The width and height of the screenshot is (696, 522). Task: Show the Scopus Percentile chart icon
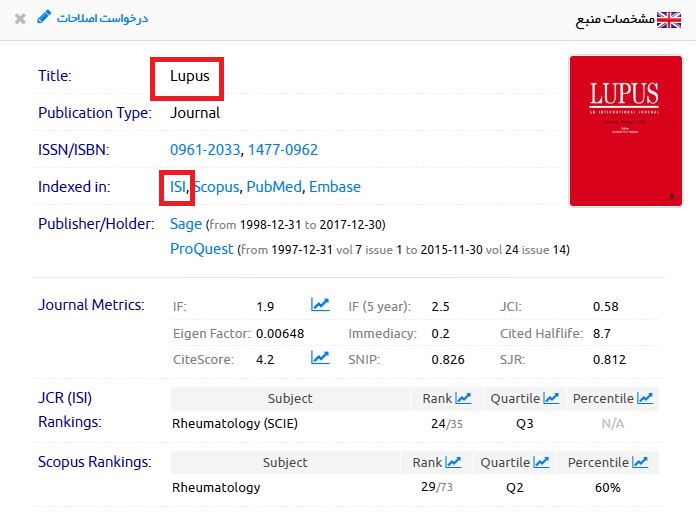pos(640,462)
